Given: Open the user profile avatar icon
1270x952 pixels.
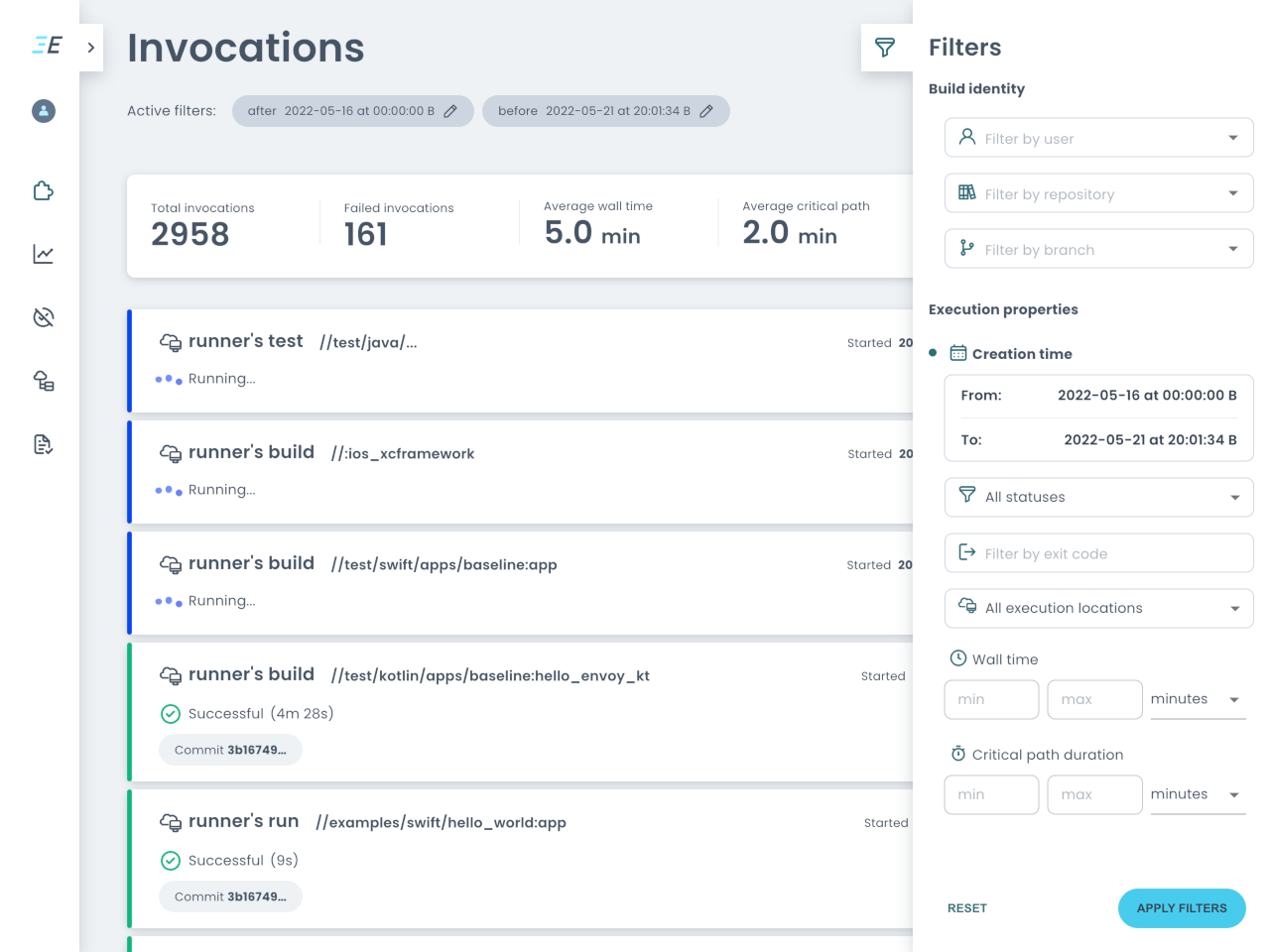Looking at the screenshot, I should [x=44, y=111].
